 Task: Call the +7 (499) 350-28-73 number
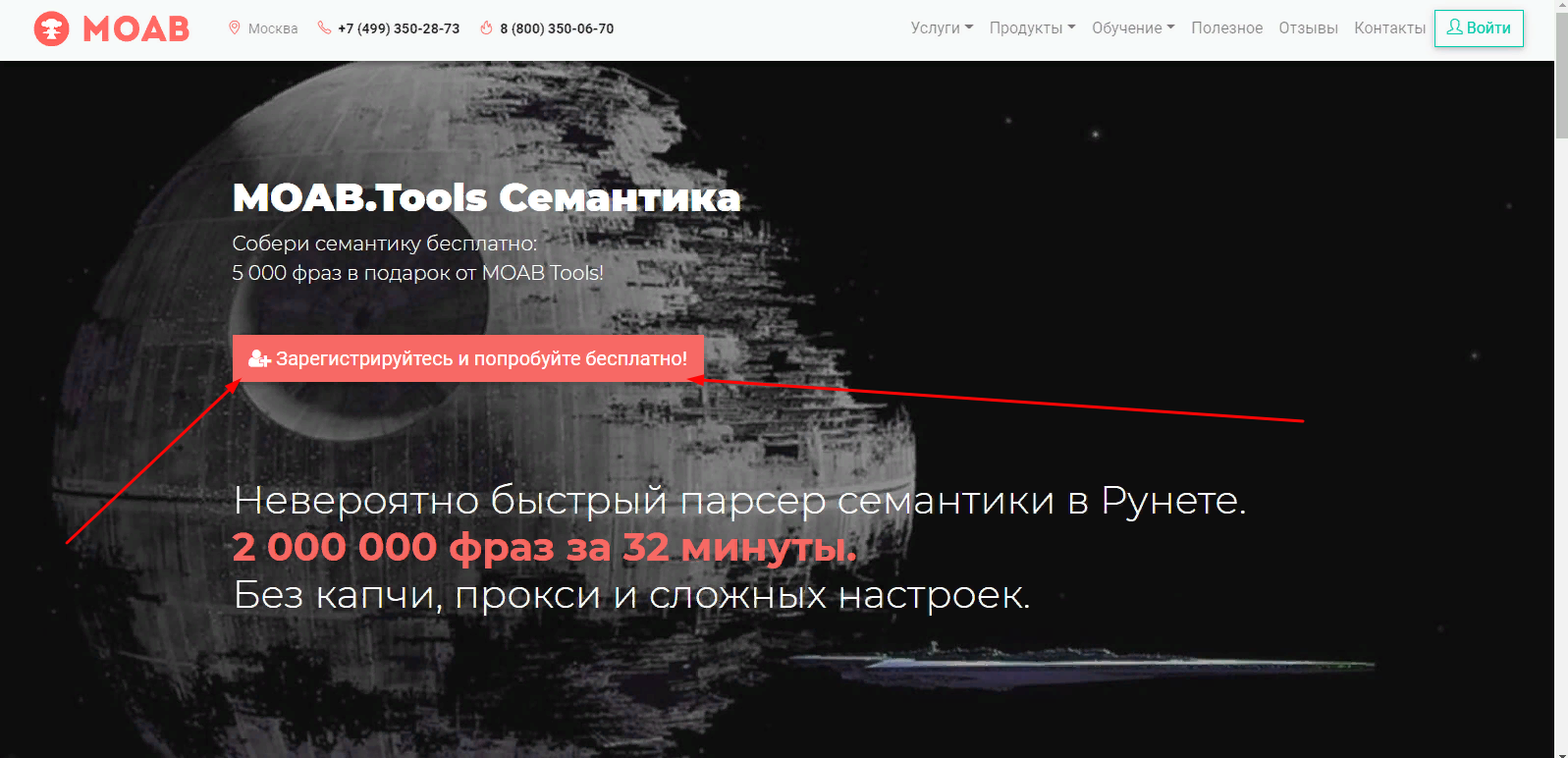click(399, 28)
